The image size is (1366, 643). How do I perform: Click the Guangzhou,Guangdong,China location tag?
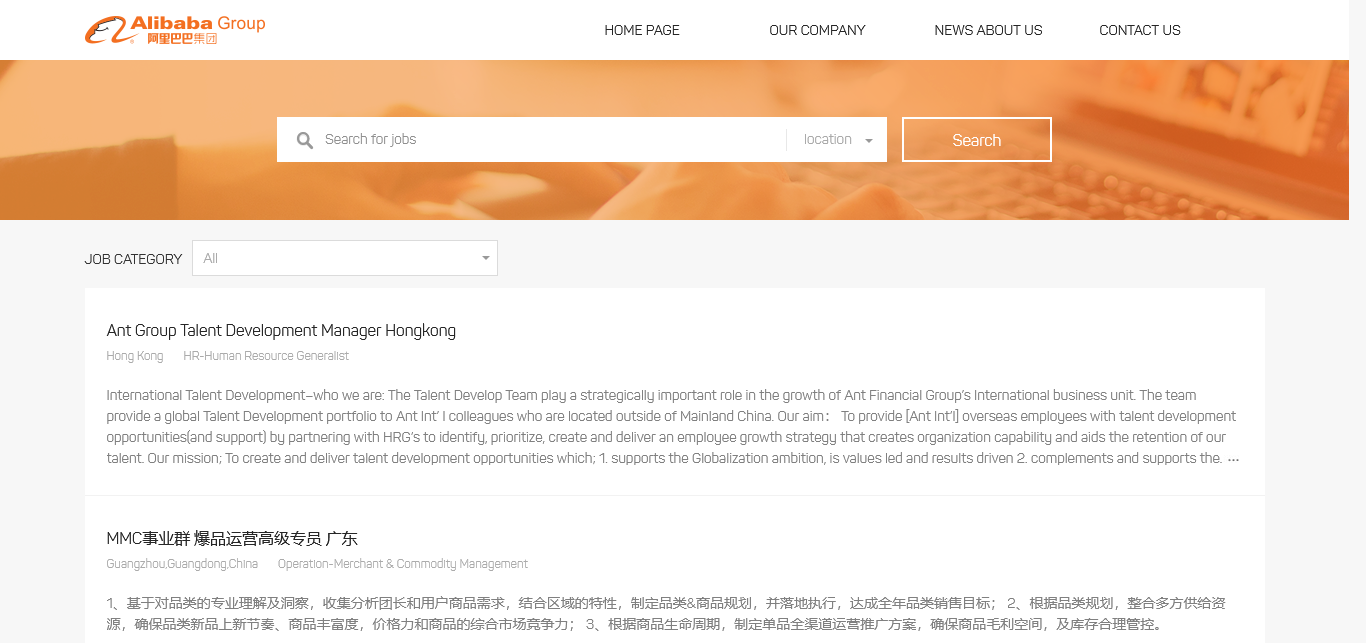182,564
